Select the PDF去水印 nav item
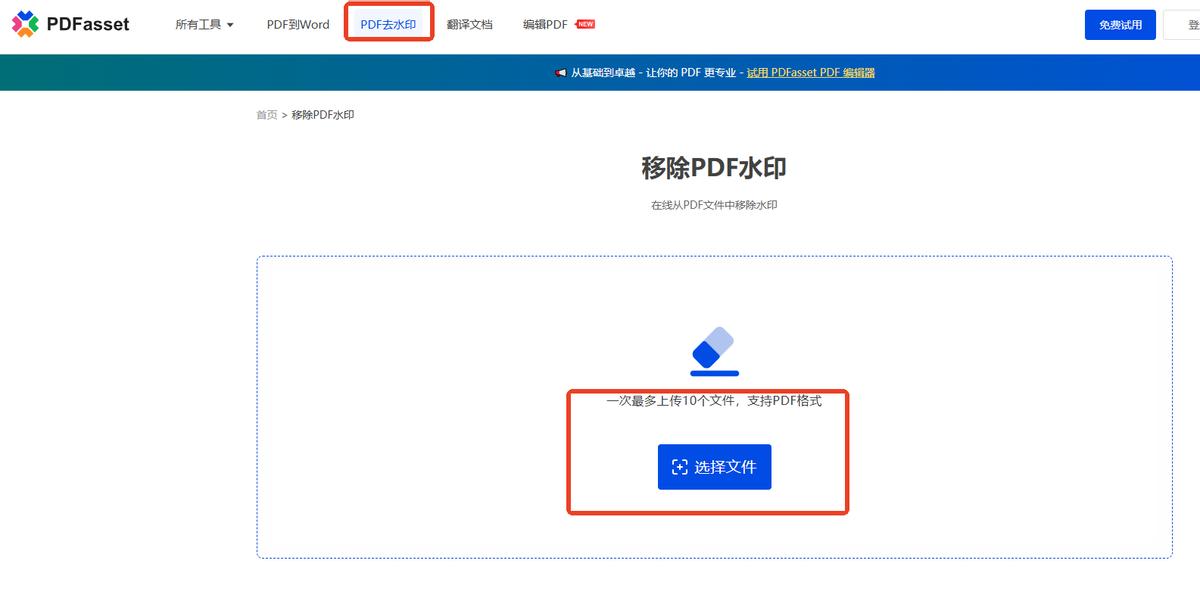 click(388, 24)
